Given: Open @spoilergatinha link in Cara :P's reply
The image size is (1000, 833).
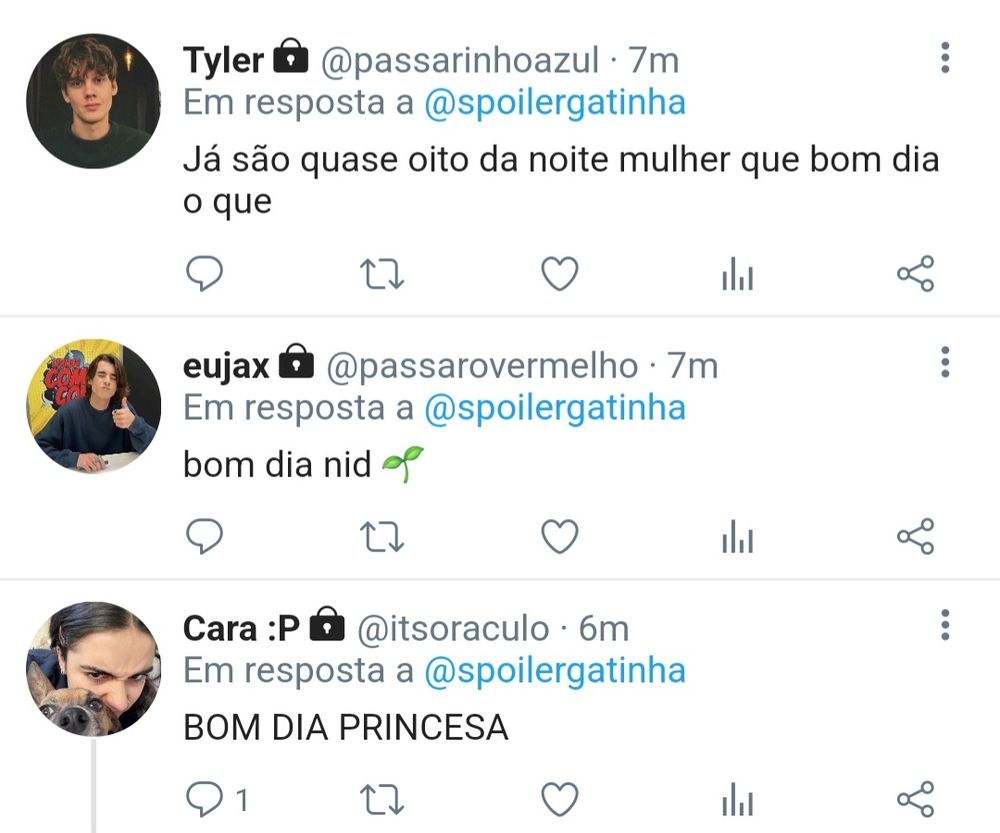Looking at the screenshot, I should tap(555, 672).
